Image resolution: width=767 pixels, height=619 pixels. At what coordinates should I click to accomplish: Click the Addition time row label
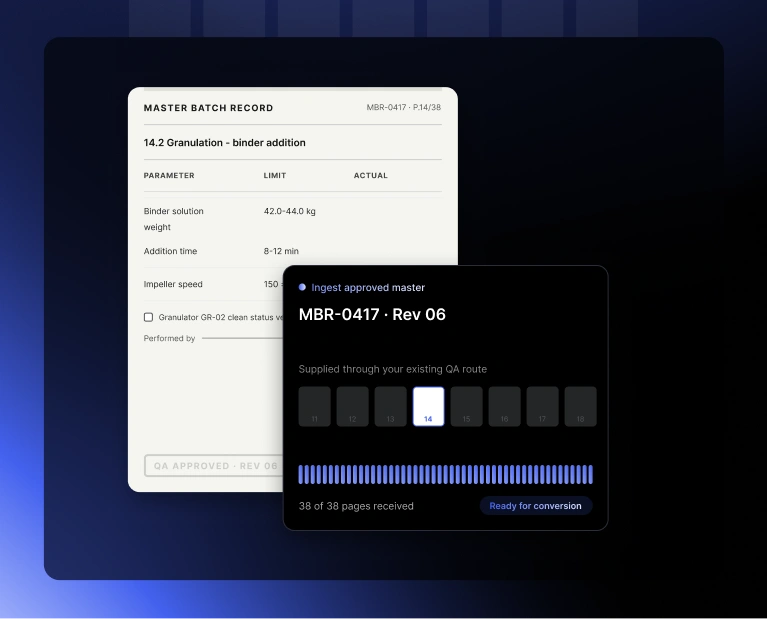coord(170,251)
